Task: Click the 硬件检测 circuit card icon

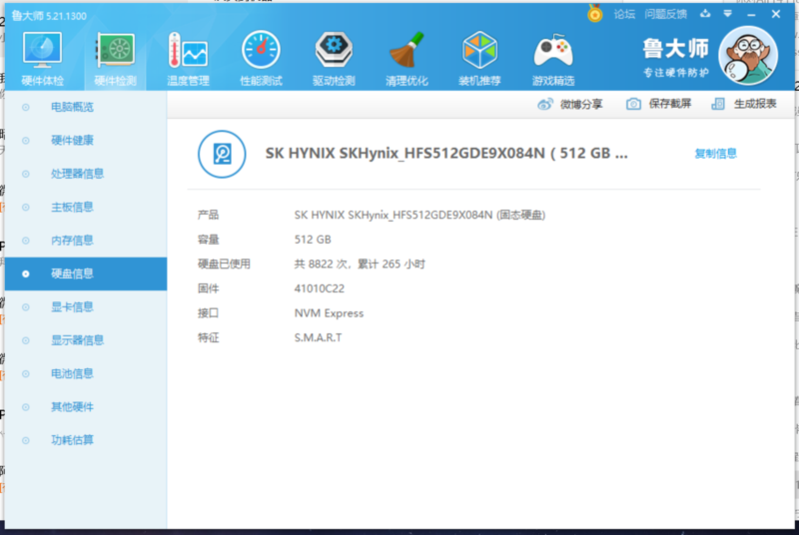Action: 115,56
